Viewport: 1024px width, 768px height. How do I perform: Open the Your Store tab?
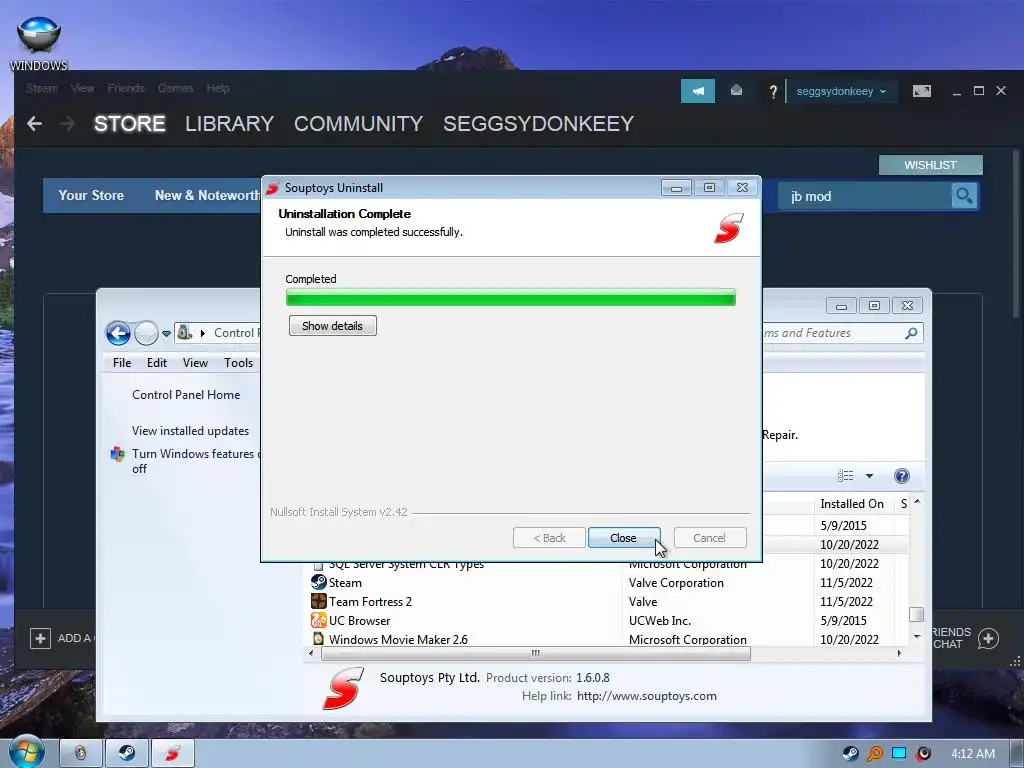click(91, 195)
